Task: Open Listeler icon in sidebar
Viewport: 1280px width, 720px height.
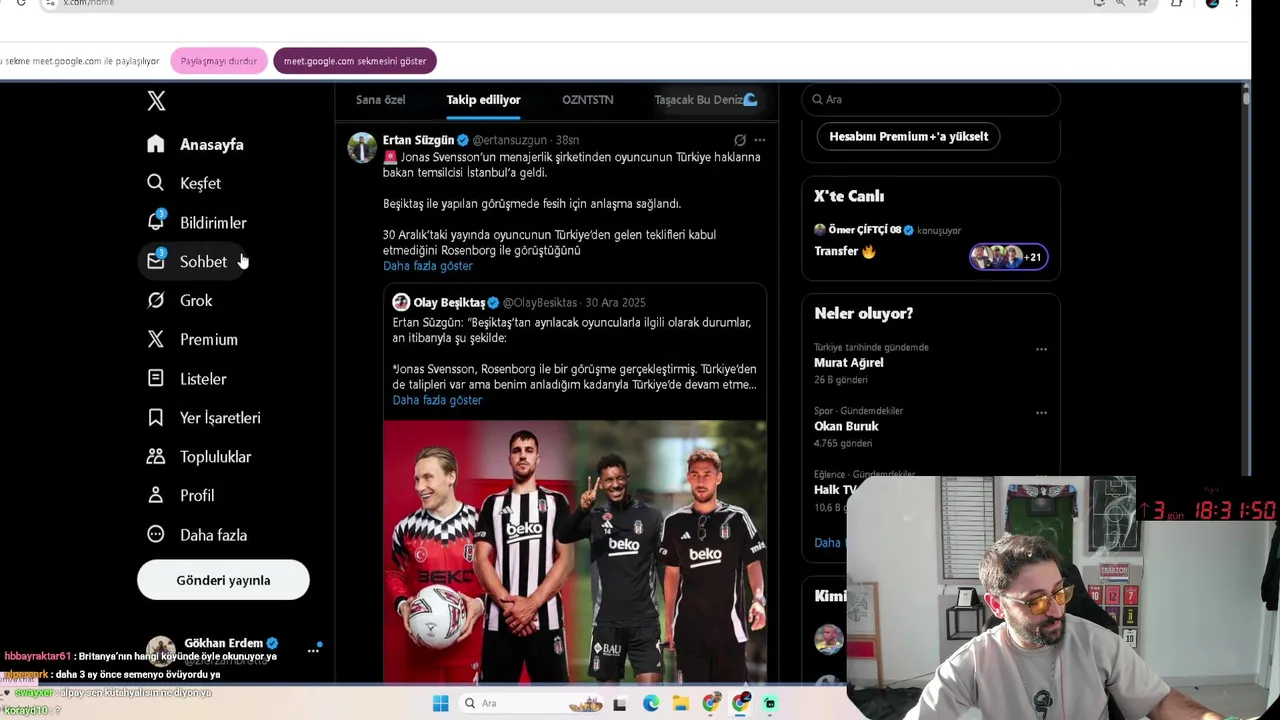Action: [x=155, y=378]
